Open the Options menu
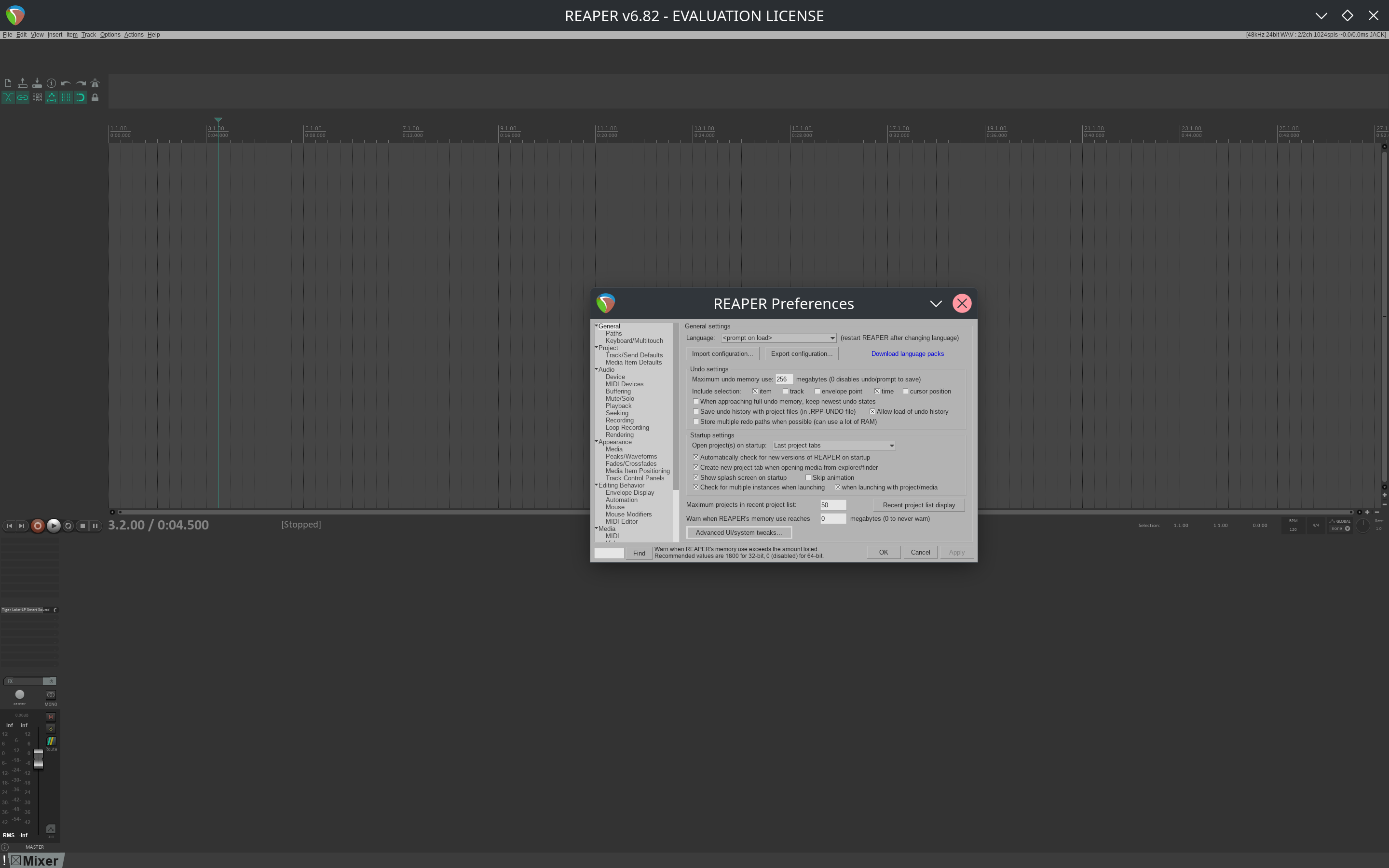Screen dimensions: 1389x868 click(109, 34)
